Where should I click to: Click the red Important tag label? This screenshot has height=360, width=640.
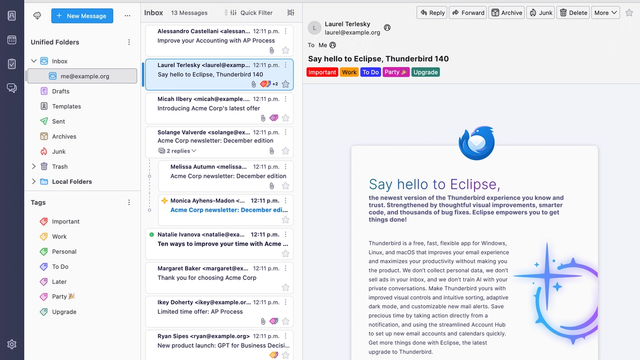coord(322,72)
